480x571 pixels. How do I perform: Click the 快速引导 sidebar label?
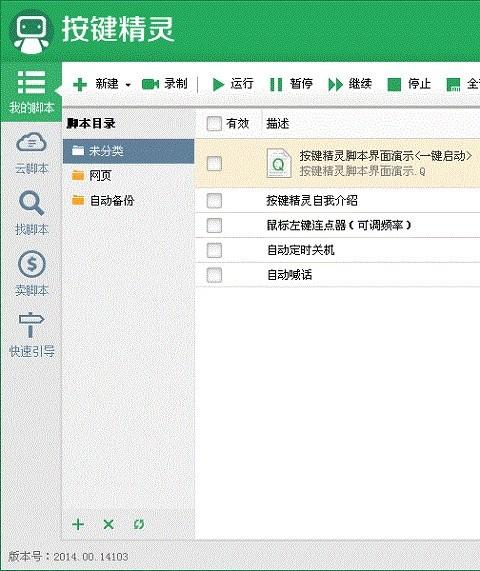(32, 352)
